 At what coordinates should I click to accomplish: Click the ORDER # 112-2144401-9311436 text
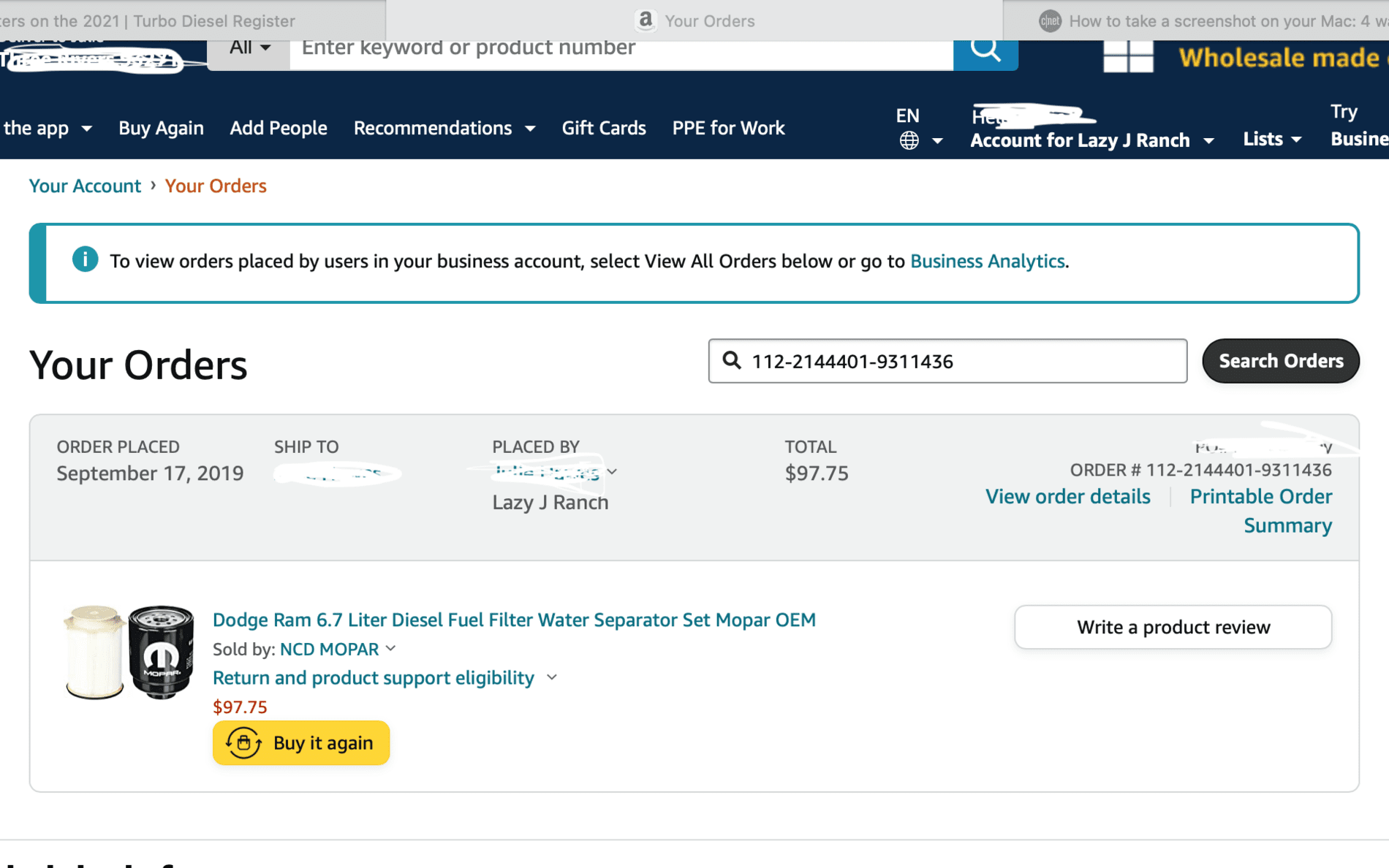click(1200, 470)
